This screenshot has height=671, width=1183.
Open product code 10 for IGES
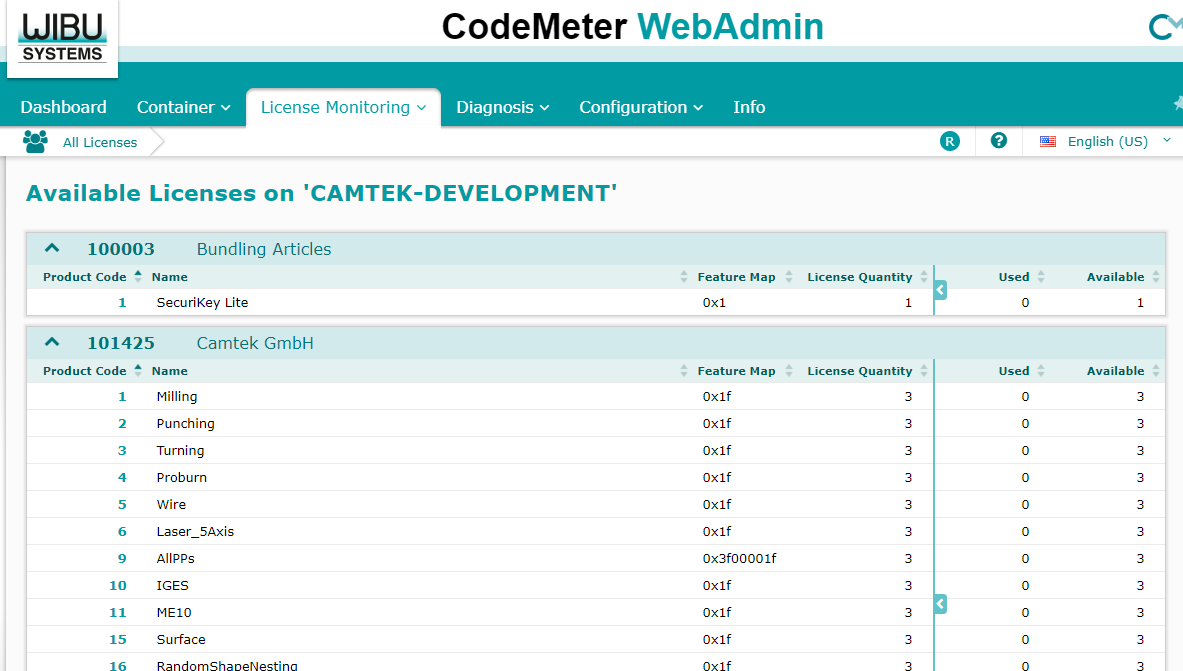(118, 586)
